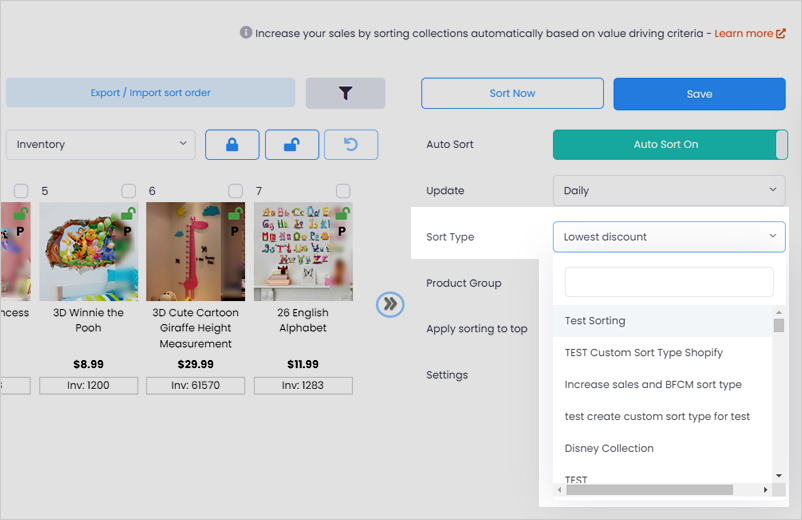Screen dimensions: 802x520
Task: Click the Inv: 1200 box
Action: click(88, 386)
